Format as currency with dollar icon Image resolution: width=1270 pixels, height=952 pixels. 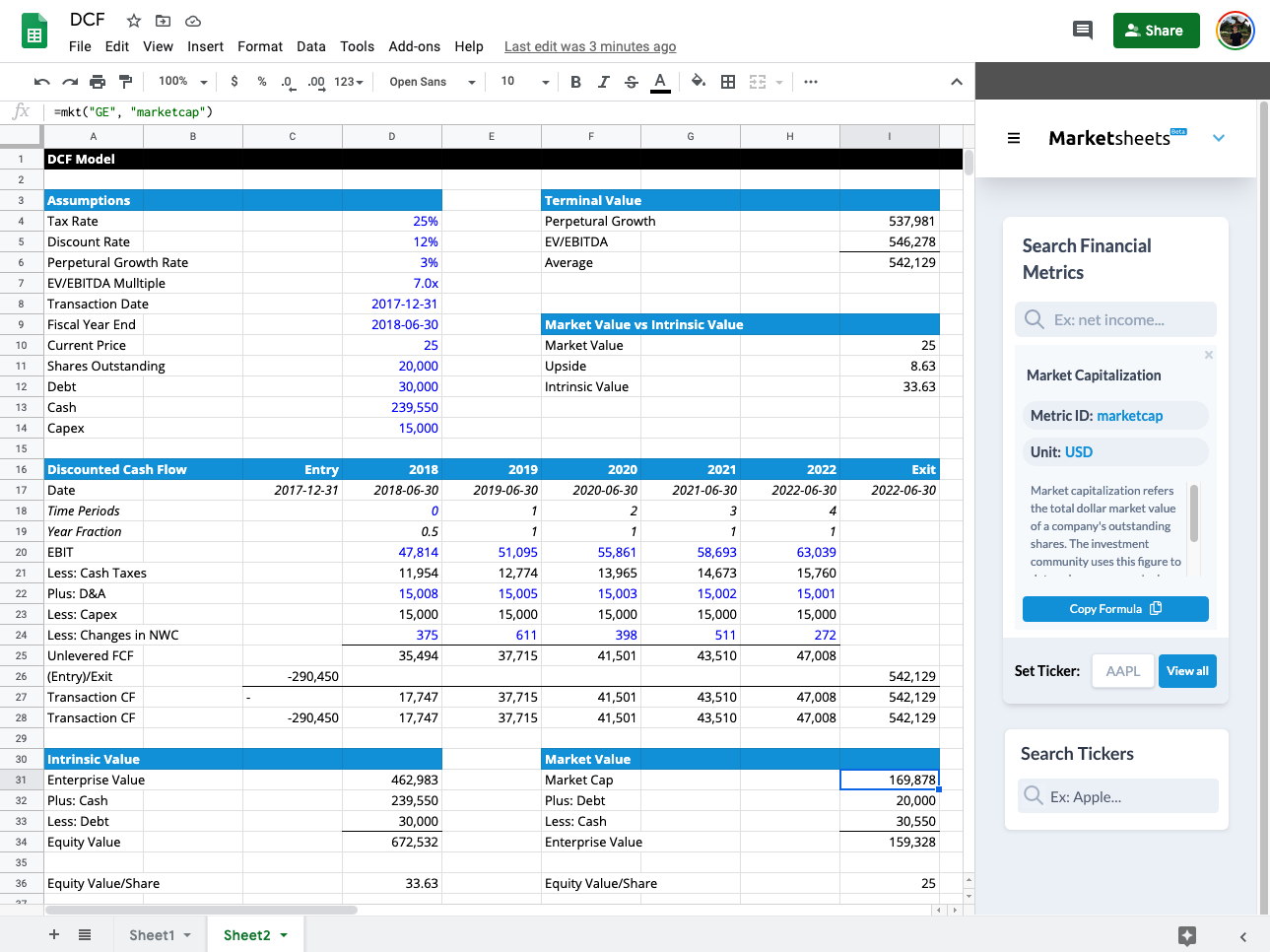(234, 82)
